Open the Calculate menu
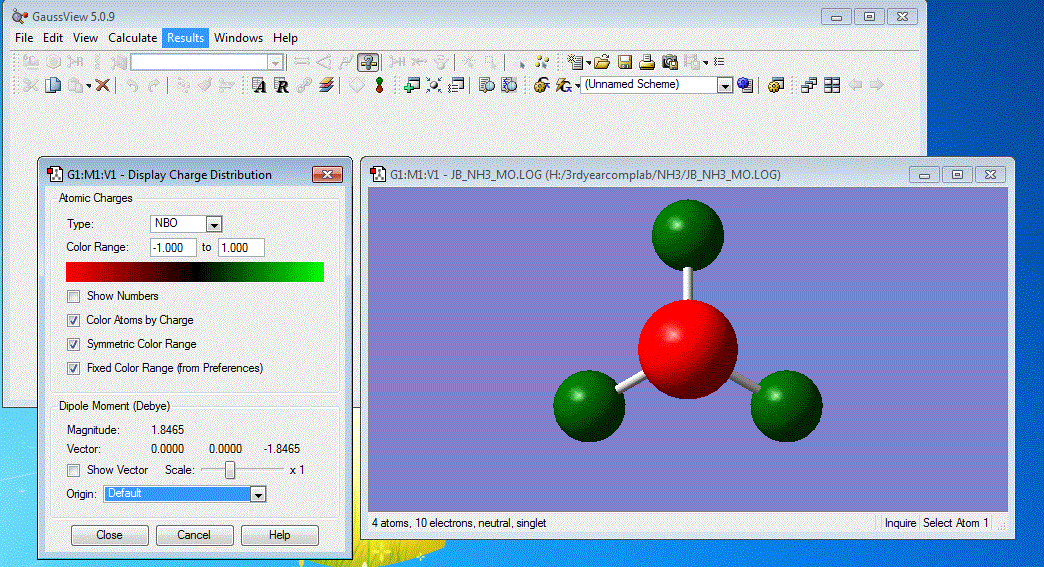 pyautogui.click(x=132, y=38)
